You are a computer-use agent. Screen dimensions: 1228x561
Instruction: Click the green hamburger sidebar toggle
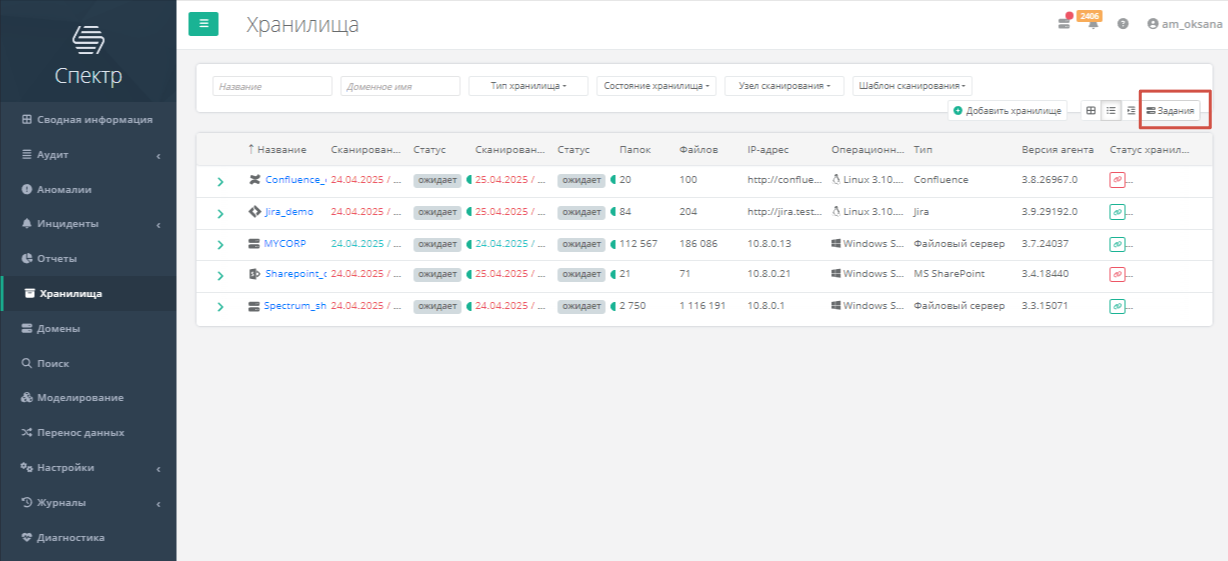pos(203,24)
